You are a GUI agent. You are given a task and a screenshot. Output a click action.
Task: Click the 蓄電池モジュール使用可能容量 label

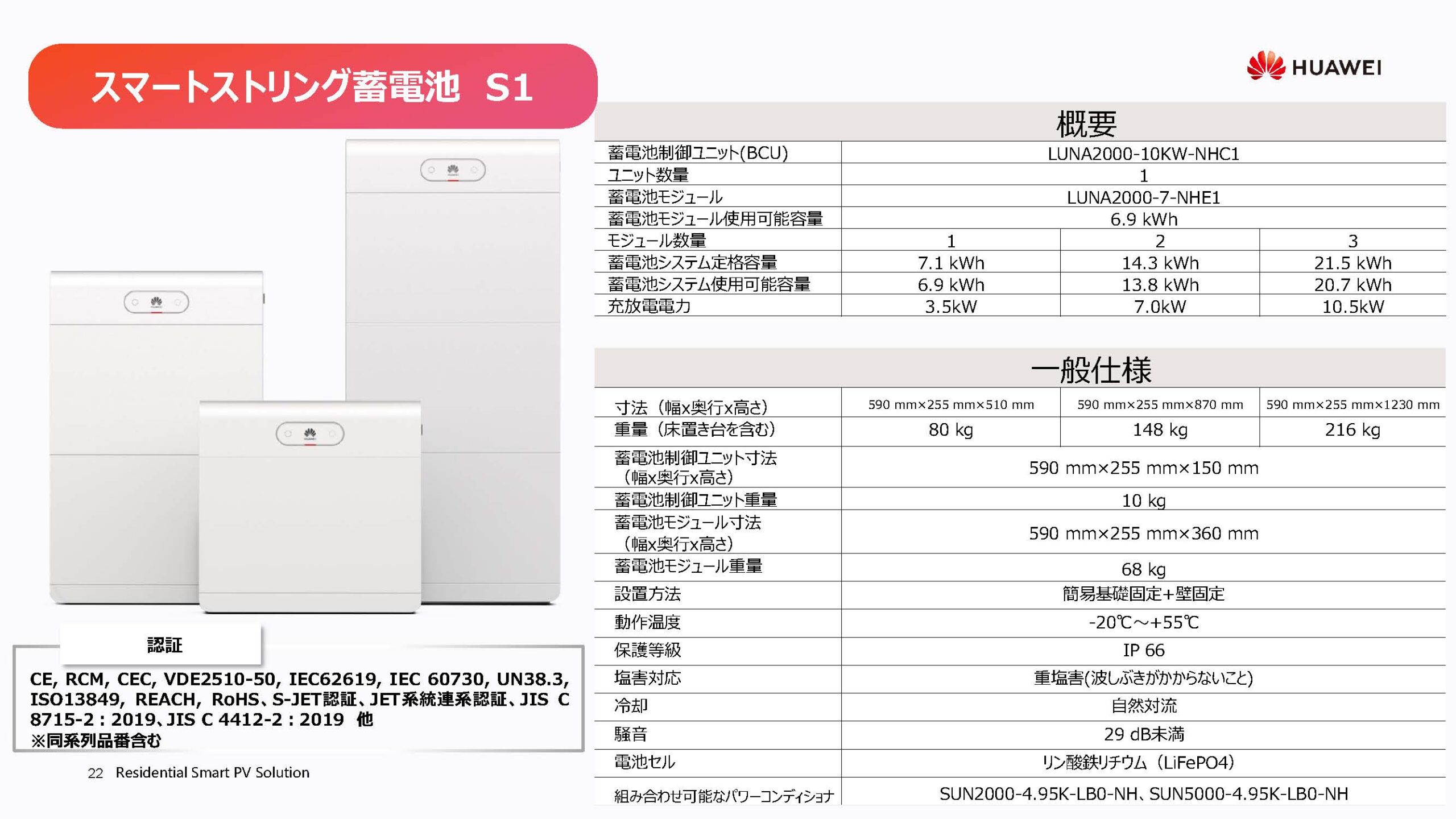coord(715,218)
